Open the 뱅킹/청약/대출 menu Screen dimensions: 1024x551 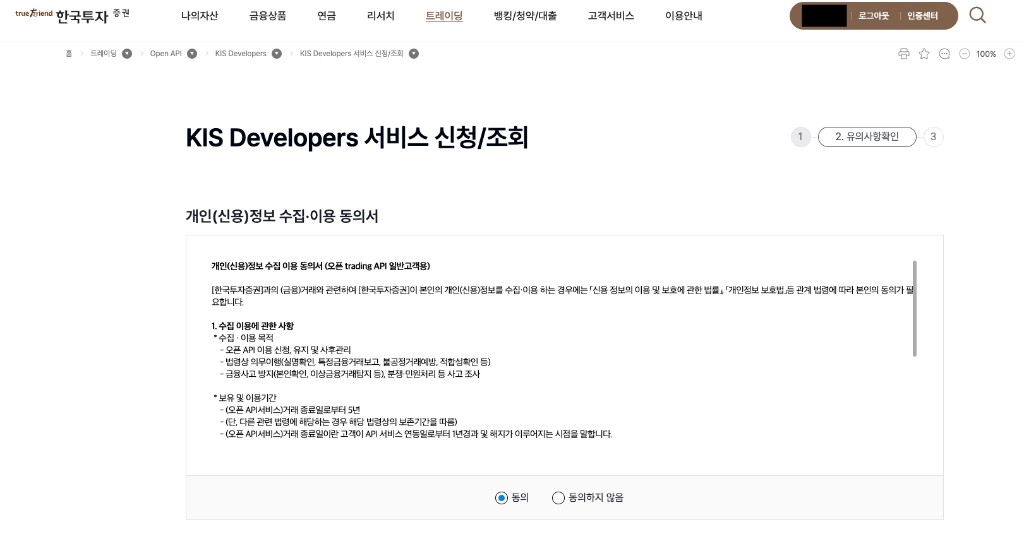525,16
